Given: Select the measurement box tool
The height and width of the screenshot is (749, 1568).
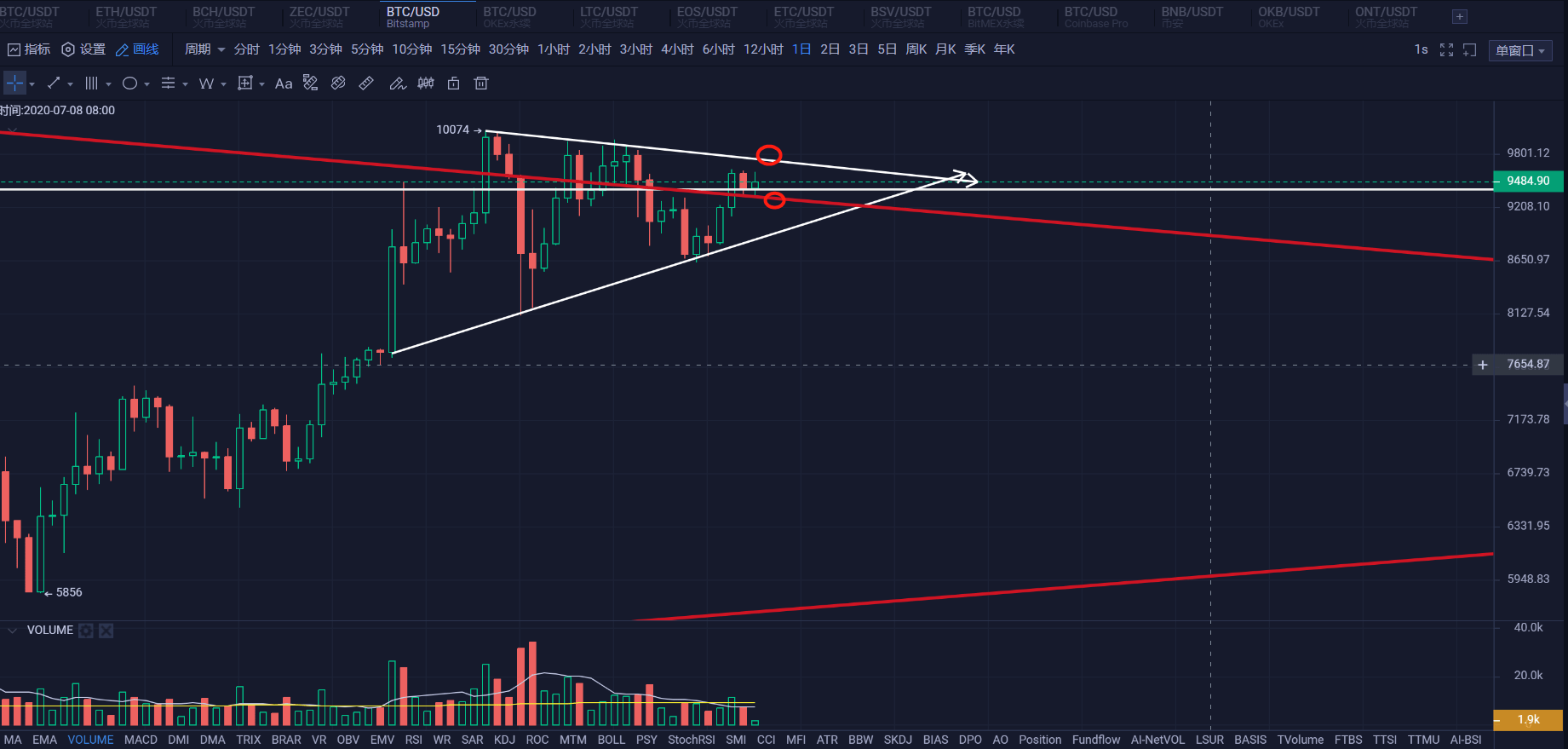Looking at the screenshot, I should [245, 84].
